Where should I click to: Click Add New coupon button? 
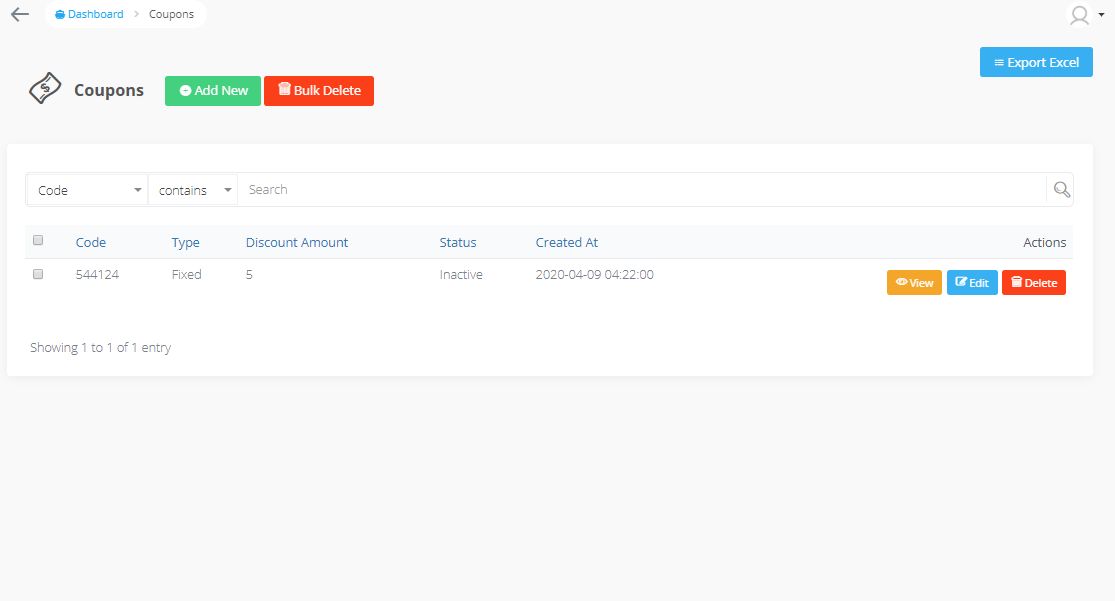coord(213,91)
